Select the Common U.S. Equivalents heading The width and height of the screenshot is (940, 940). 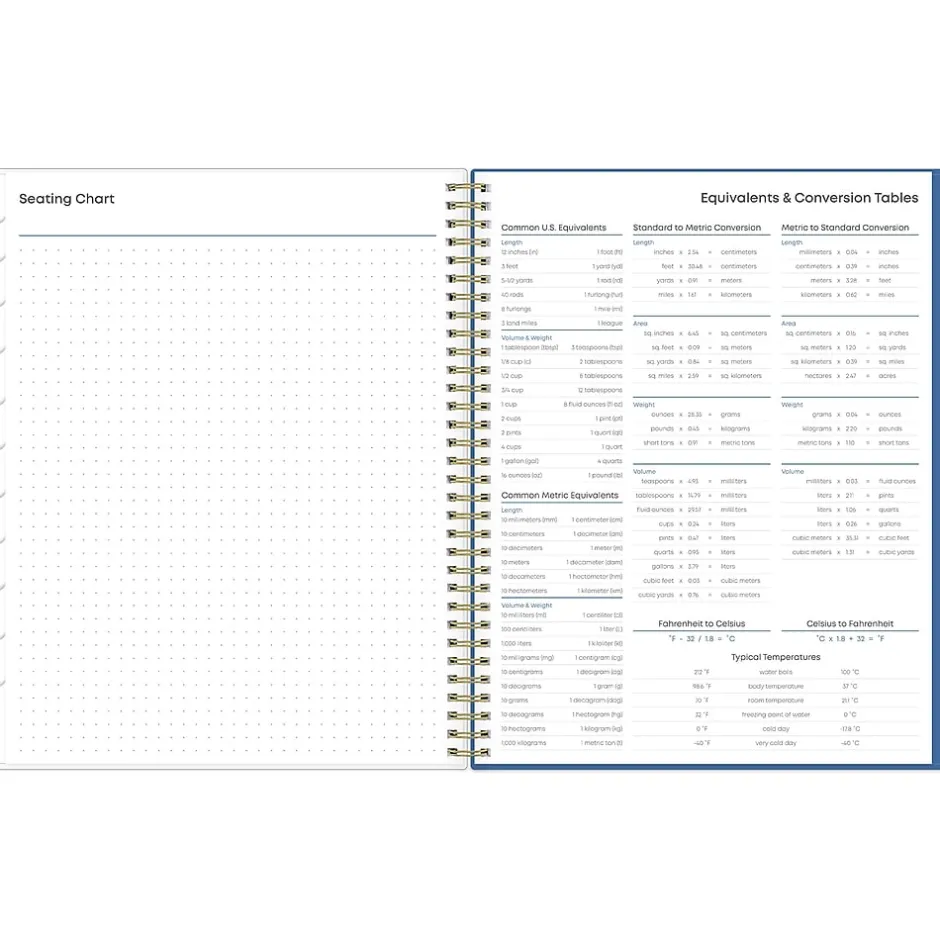tap(553, 228)
